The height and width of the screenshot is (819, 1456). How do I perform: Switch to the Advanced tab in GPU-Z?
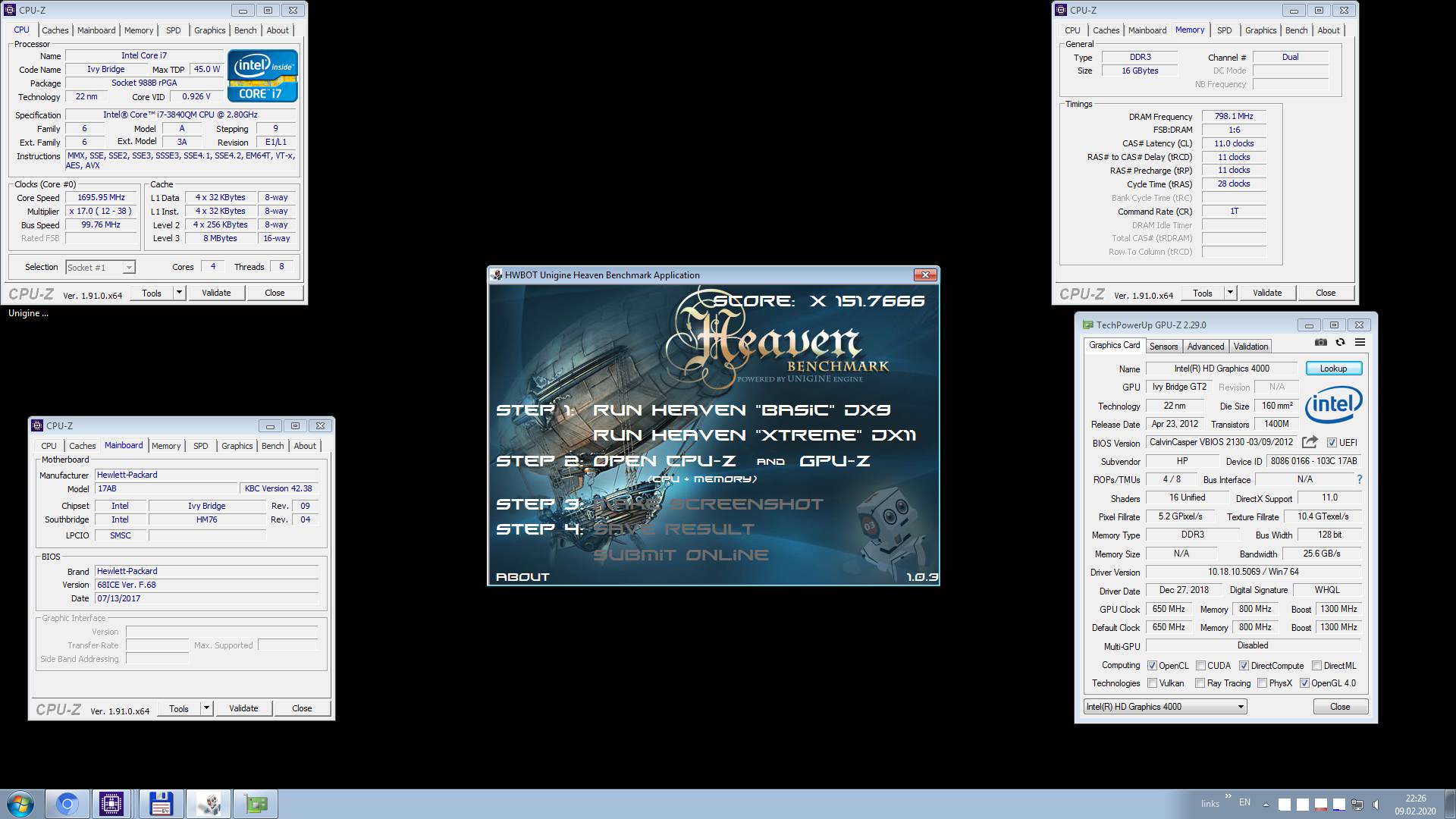click(1206, 347)
